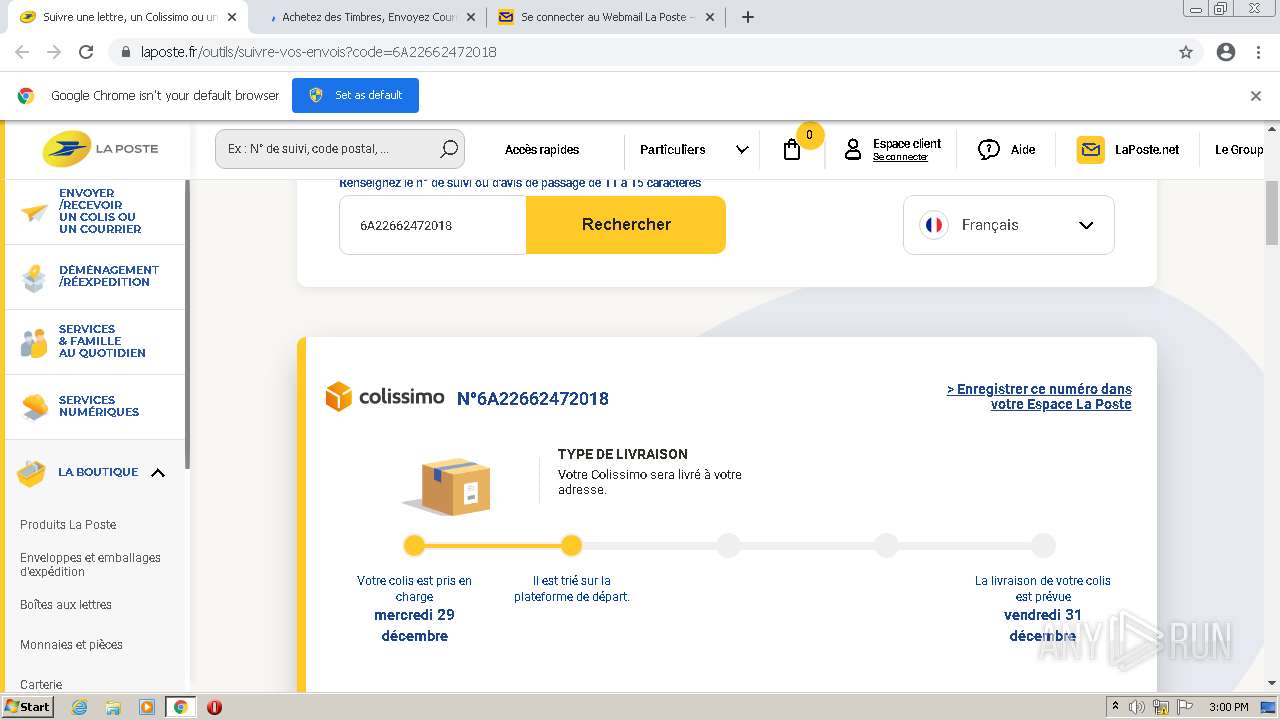The width and height of the screenshot is (1280, 720).
Task: Switch to the Webmail La Poste tab
Action: click(x=607, y=17)
